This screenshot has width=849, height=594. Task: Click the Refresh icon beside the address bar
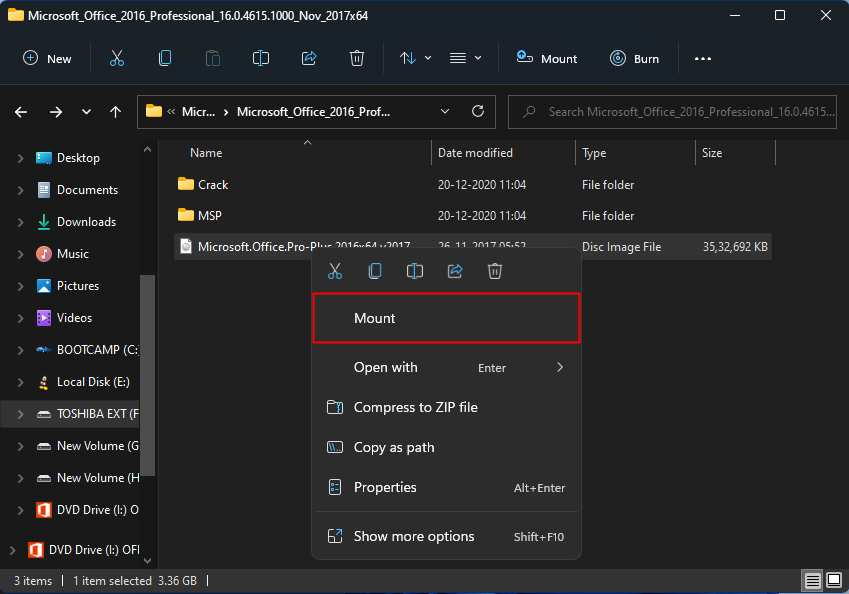[478, 112]
